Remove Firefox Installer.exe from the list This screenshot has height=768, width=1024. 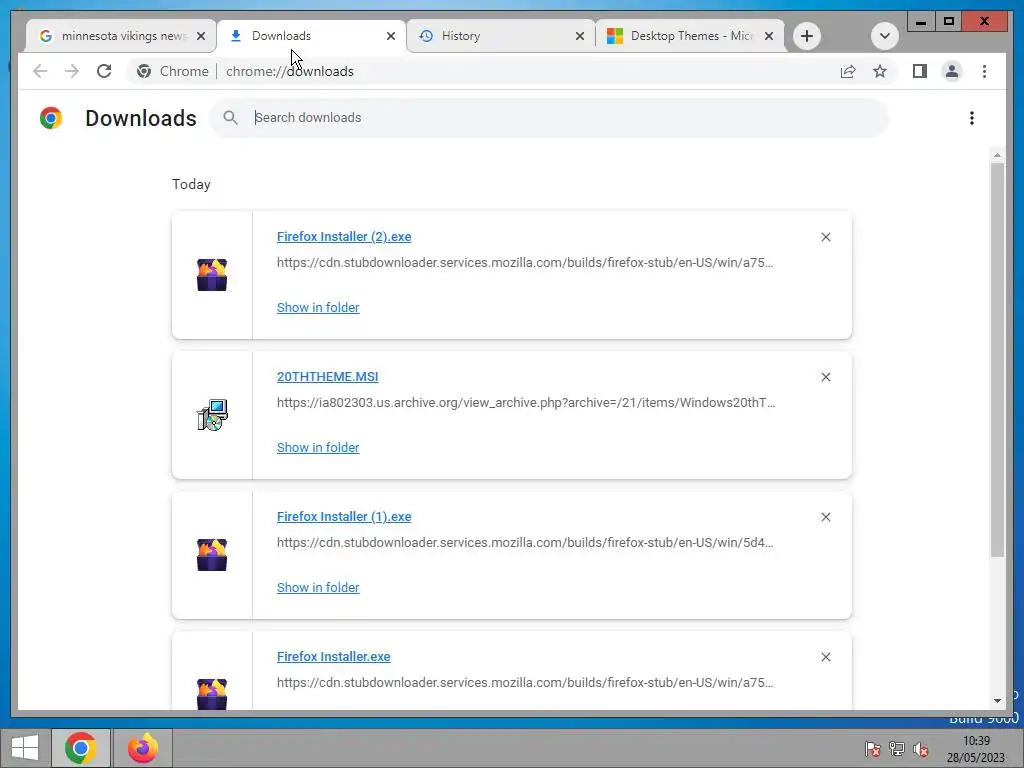[825, 657]
